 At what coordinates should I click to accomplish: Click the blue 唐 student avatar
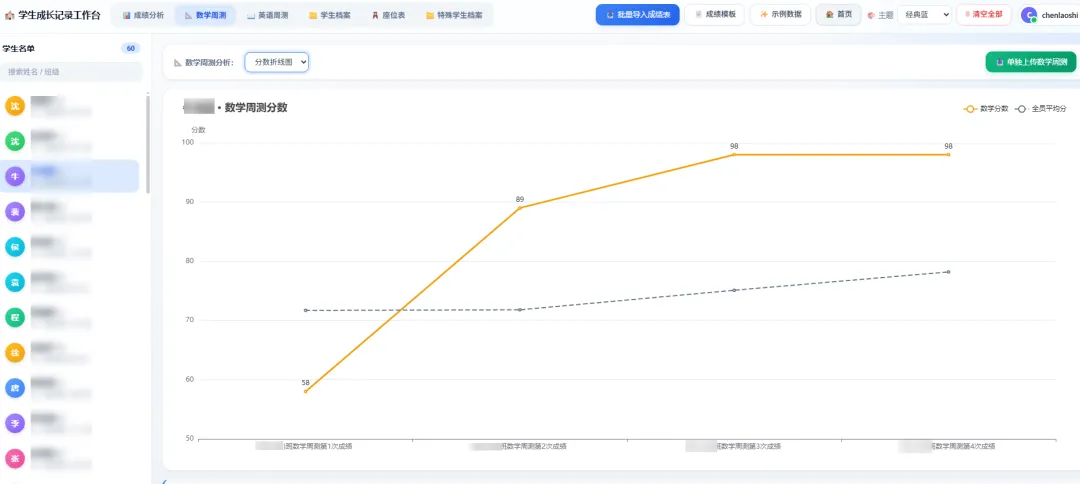[15, 388]
